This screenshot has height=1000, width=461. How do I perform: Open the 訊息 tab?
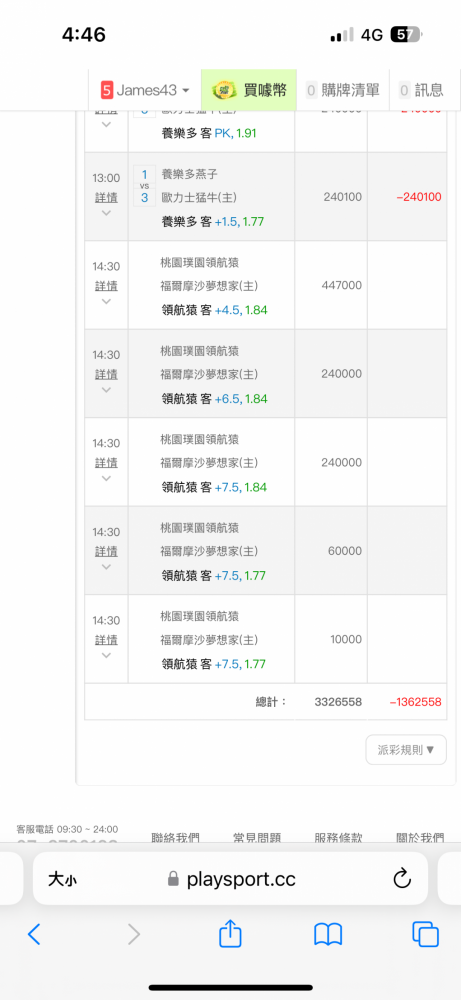click(421, 90)
